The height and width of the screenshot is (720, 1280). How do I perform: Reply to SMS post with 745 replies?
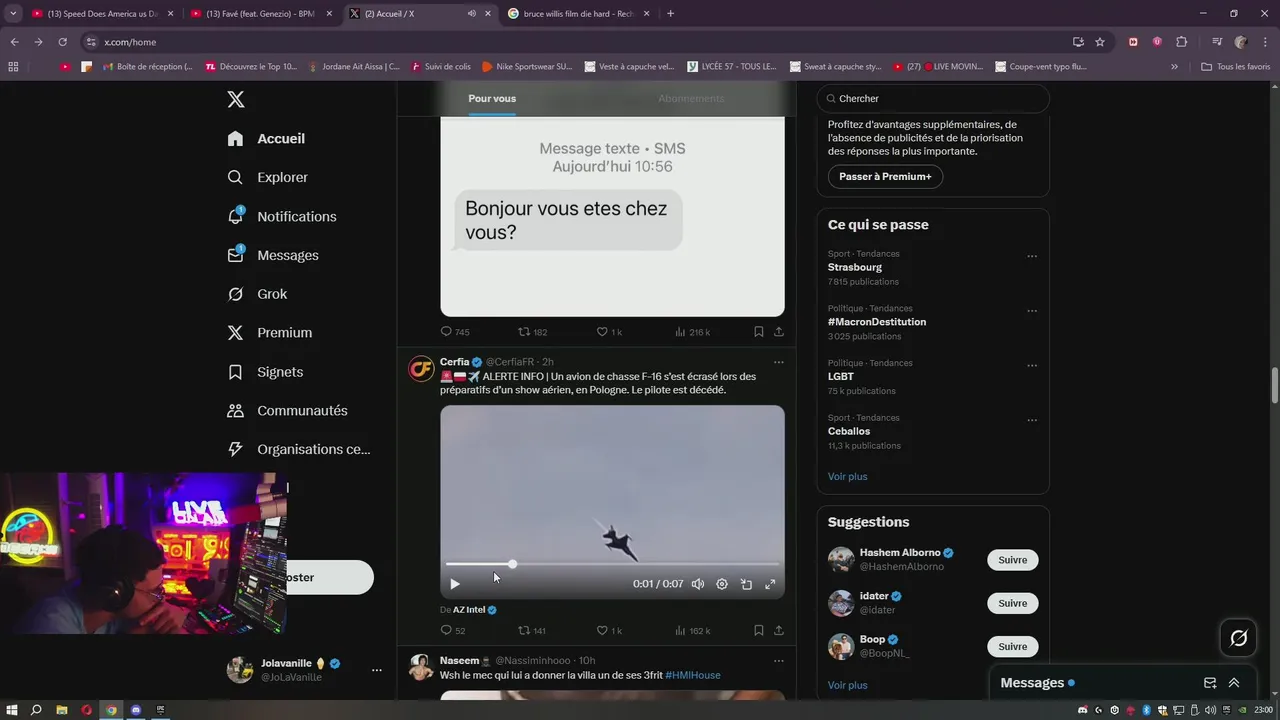455,331
